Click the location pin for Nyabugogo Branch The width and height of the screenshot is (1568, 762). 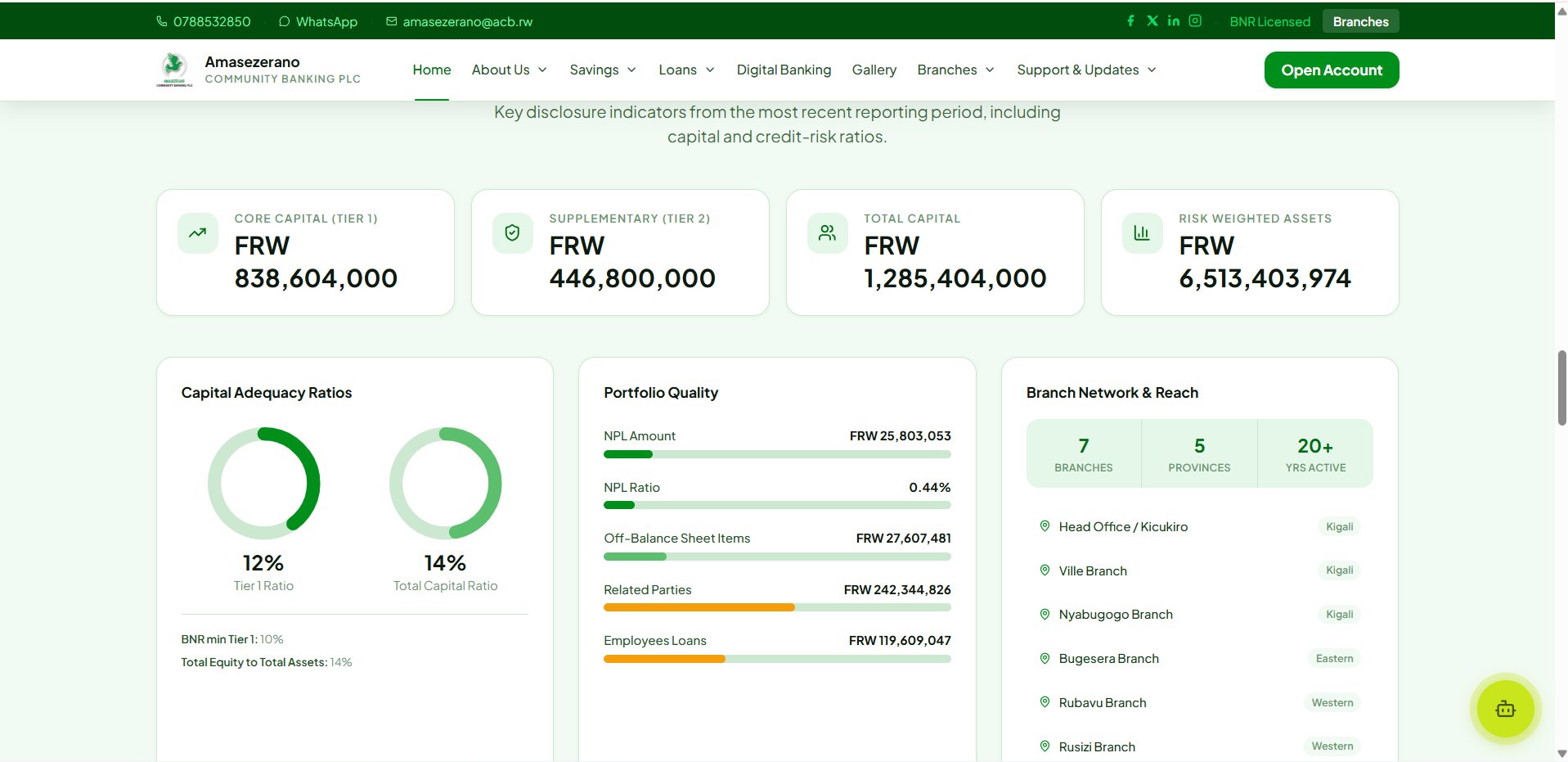coord(1045,614)
